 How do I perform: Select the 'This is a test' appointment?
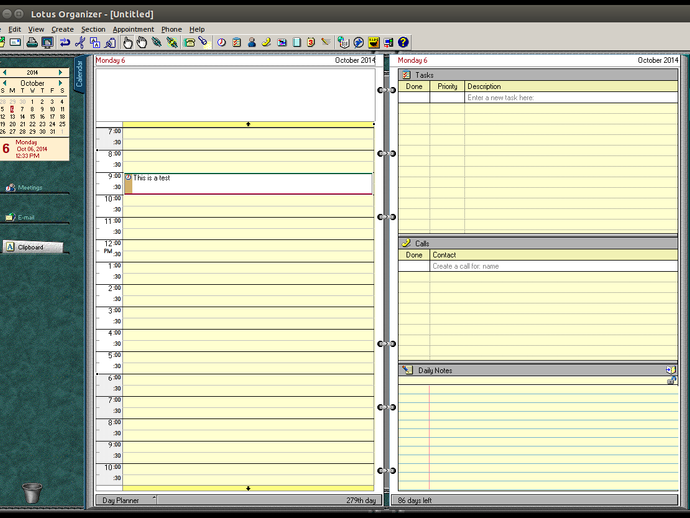248,184
